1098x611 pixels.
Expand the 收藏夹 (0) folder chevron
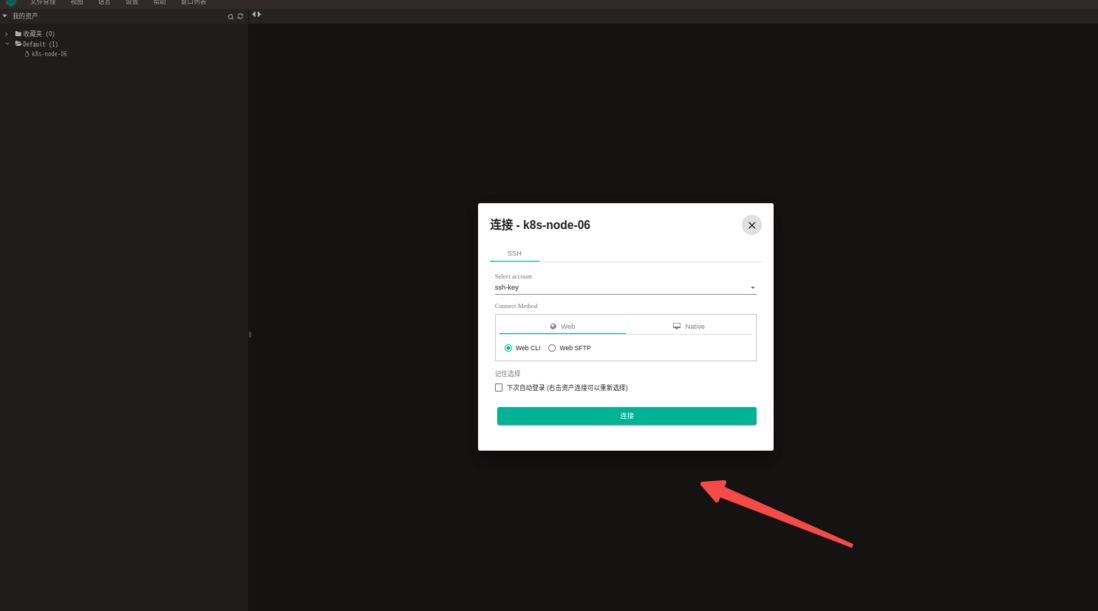click(x=7, y=34)
